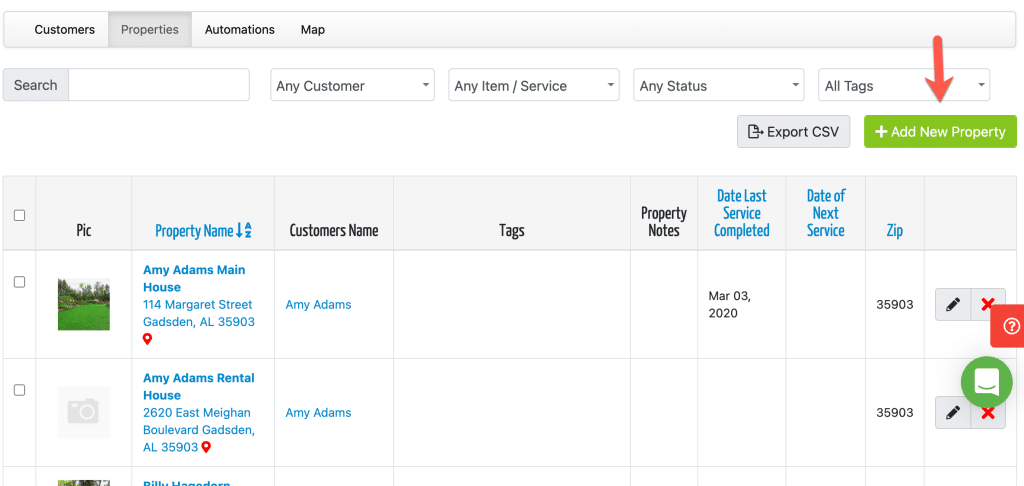Select all properties with header checkbox
Screen dimensions: 1024x486
point(20,215)
